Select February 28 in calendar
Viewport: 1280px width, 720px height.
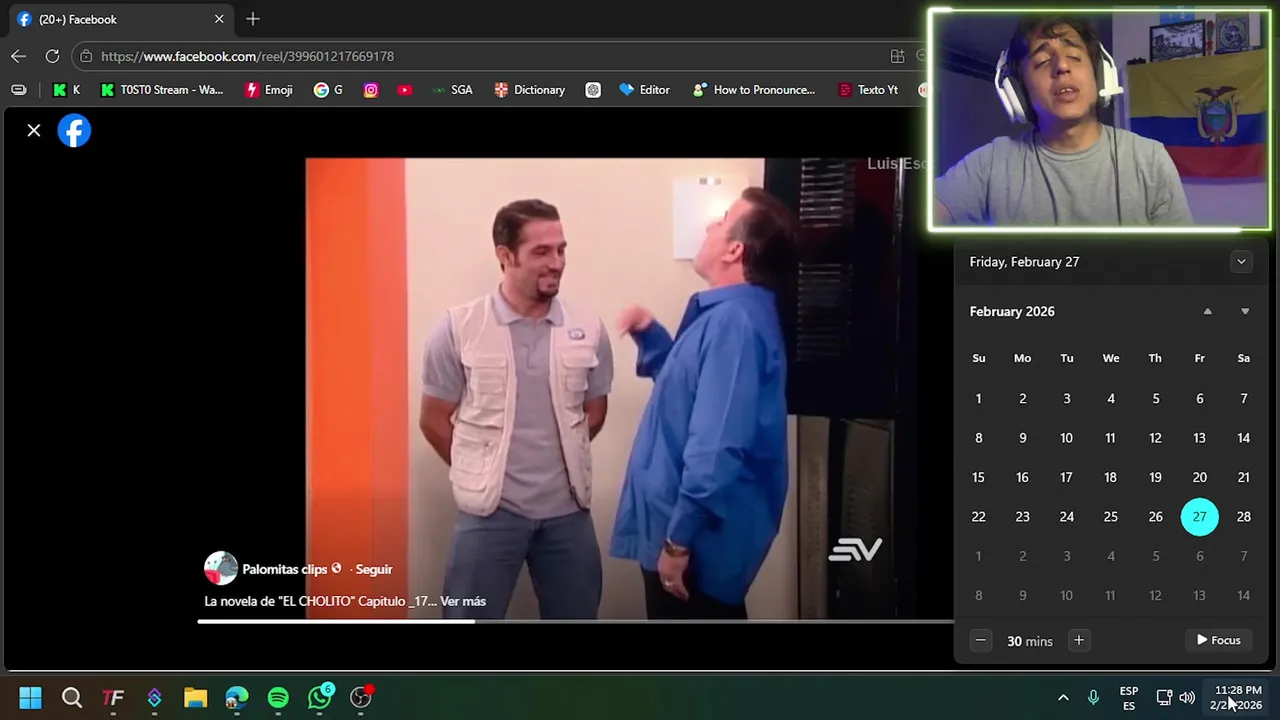coord(1243,517)
